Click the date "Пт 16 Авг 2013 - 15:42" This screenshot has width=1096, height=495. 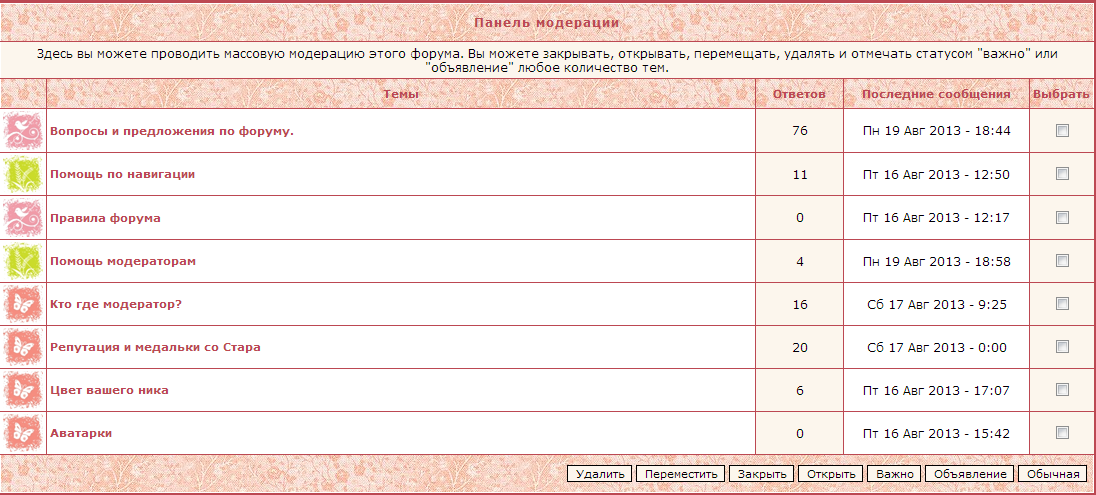(x=937, y=433)
